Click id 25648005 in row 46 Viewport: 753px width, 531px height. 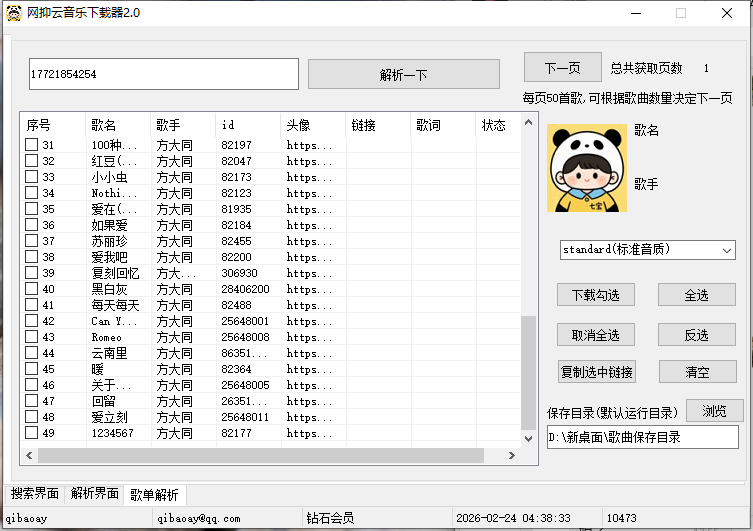tap(245, 385)
